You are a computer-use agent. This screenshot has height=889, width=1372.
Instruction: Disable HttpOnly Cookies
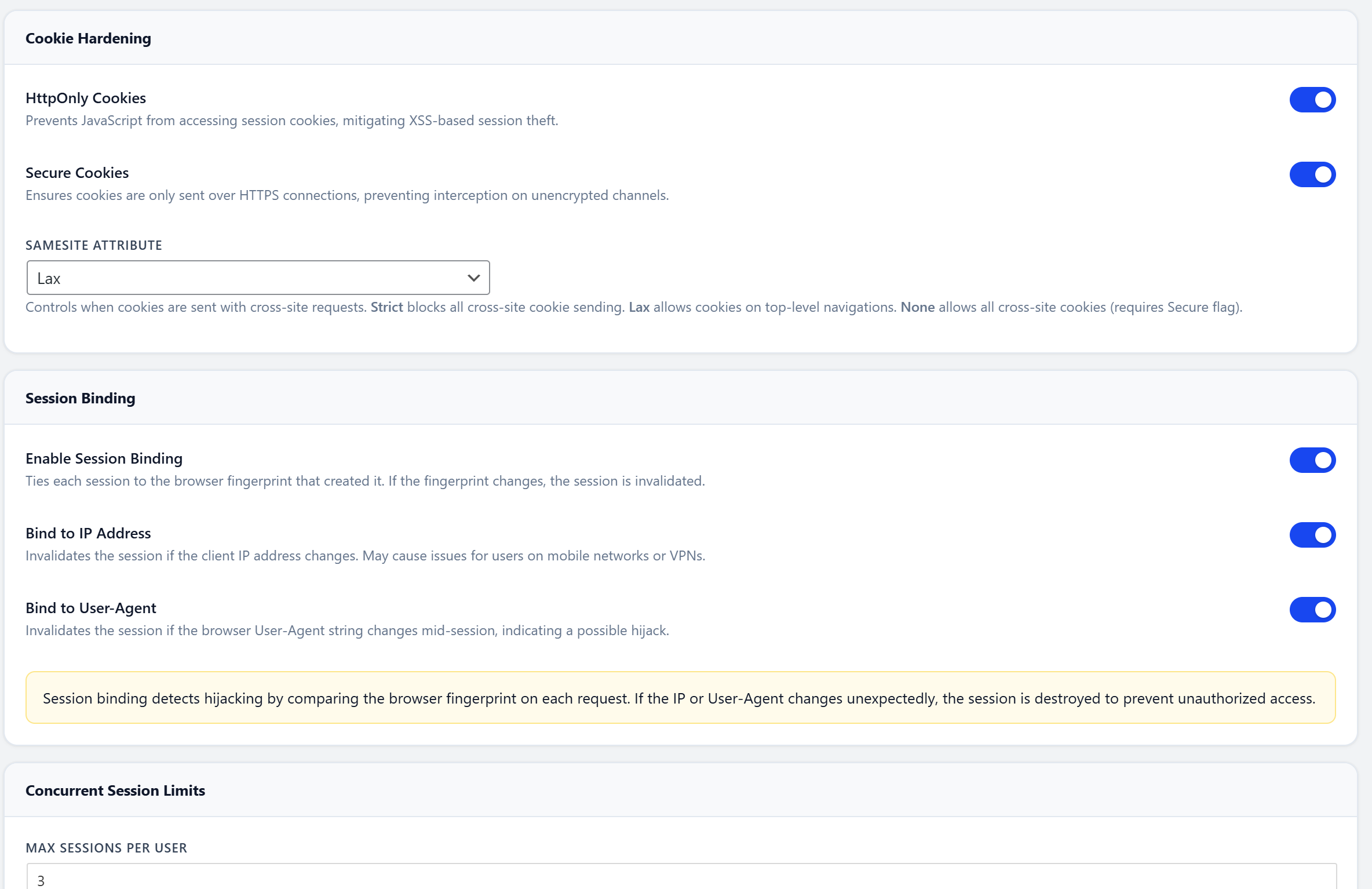[x=1312, y=100]
